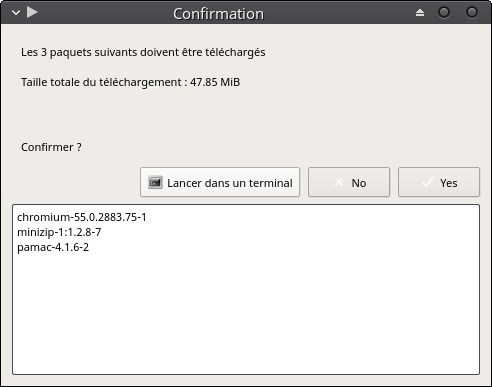Close the Confirmation dialog with the last round button

tap(472, 13)
